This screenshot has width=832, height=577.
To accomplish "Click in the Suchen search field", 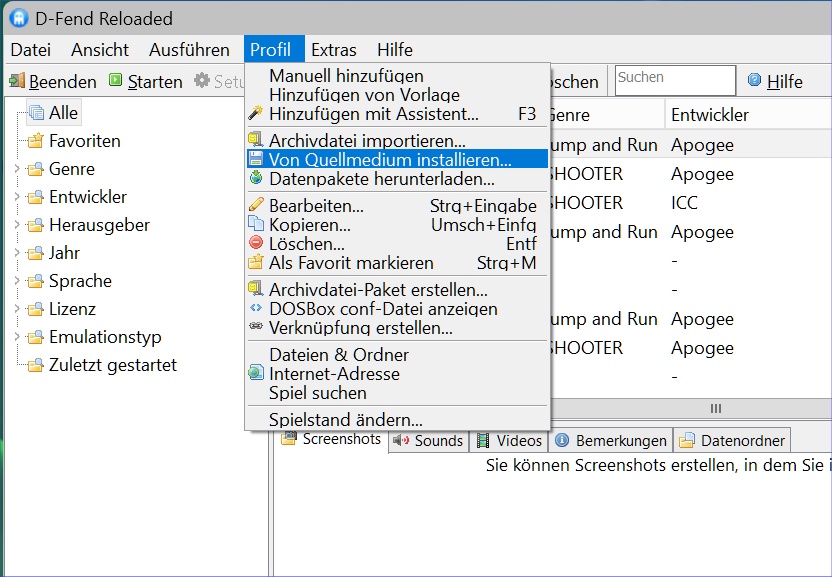I will [675, 80].
